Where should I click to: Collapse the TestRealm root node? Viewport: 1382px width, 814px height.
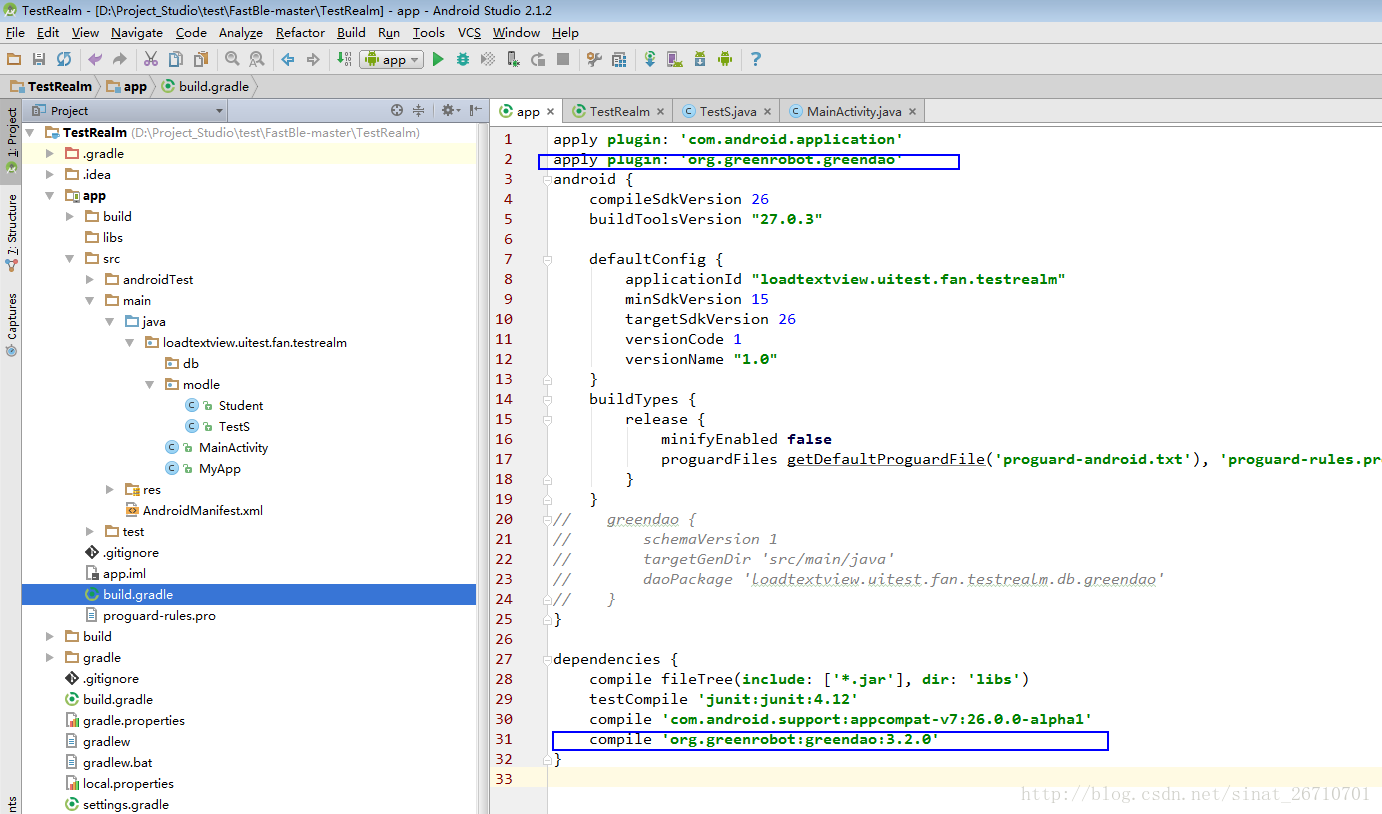pyautogui.click(x=30, y=132)
